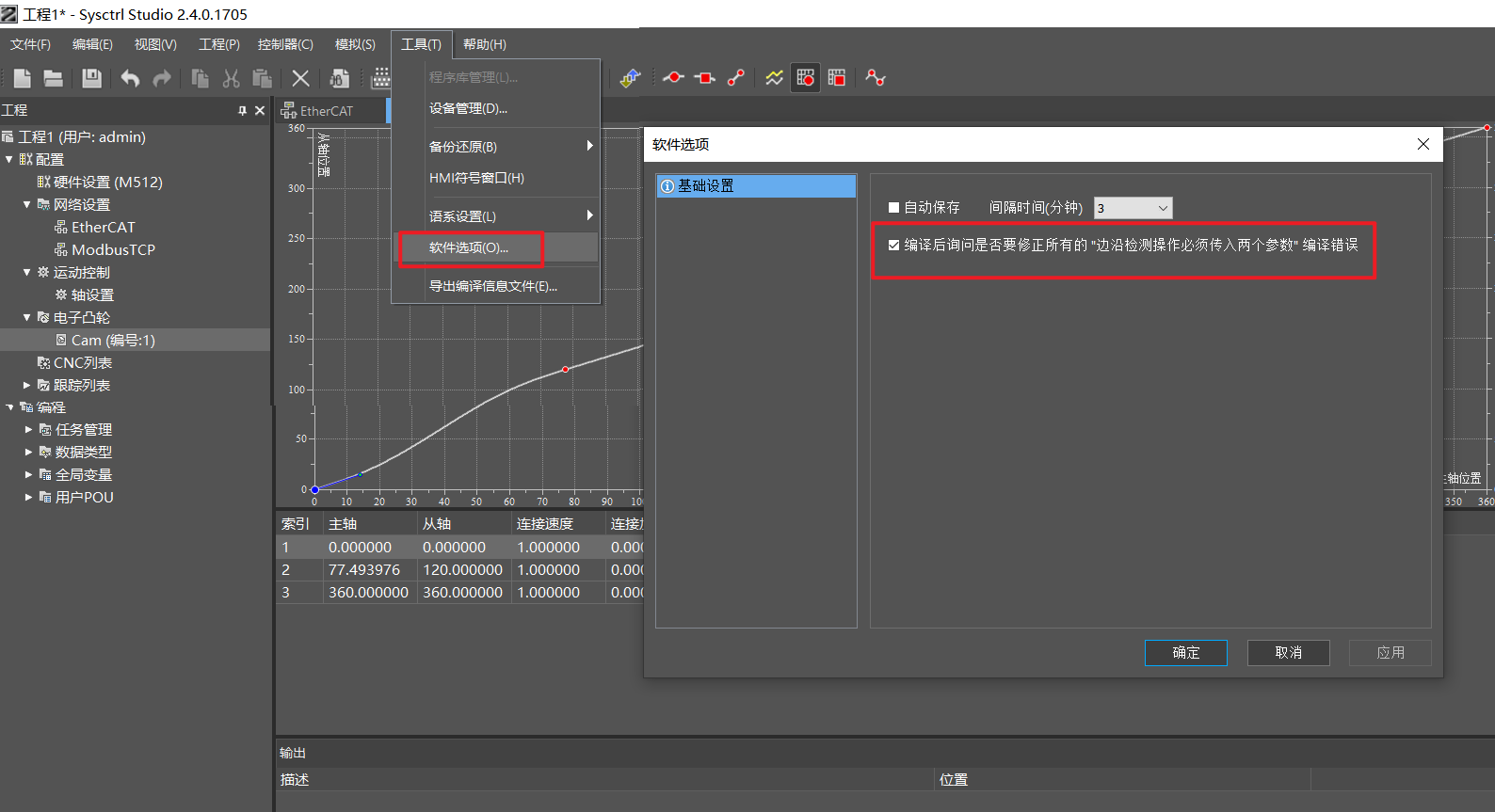Click the download/upload arrows toolbar icon
The width and height of the screenshot is (1495, 812).
coord(630,78)
